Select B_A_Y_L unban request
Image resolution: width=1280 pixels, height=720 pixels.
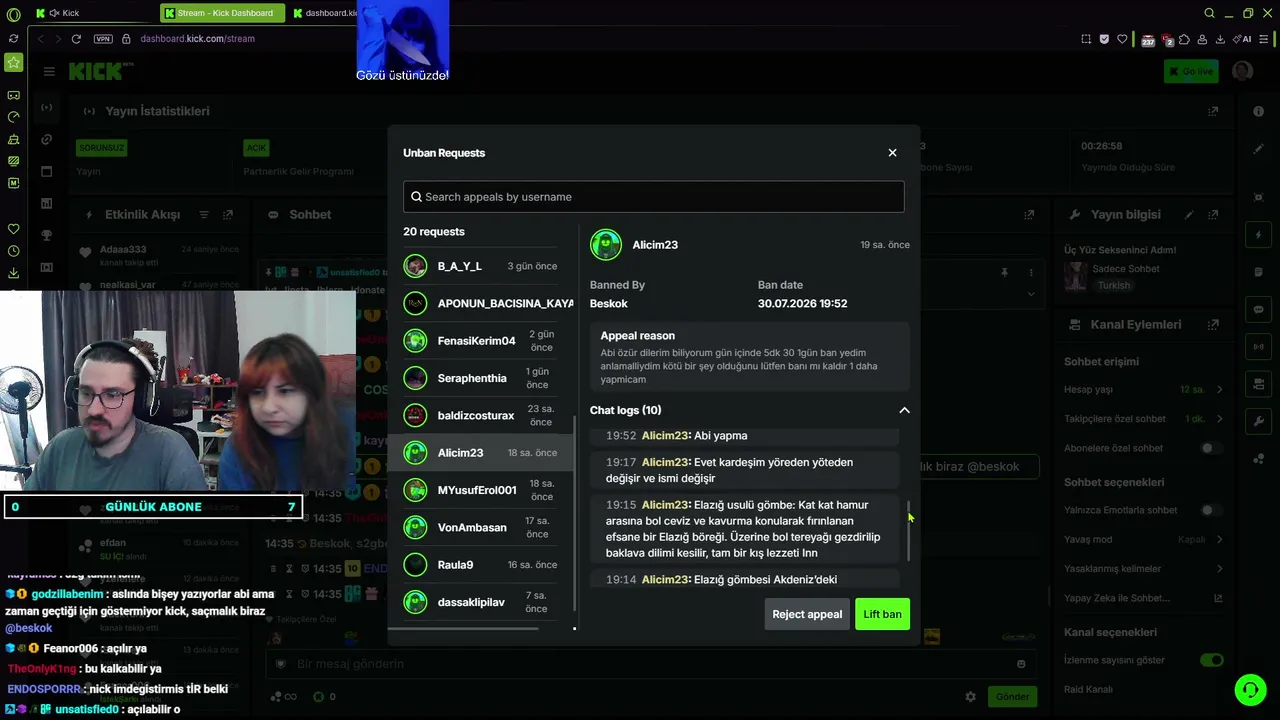pos(481,266)
